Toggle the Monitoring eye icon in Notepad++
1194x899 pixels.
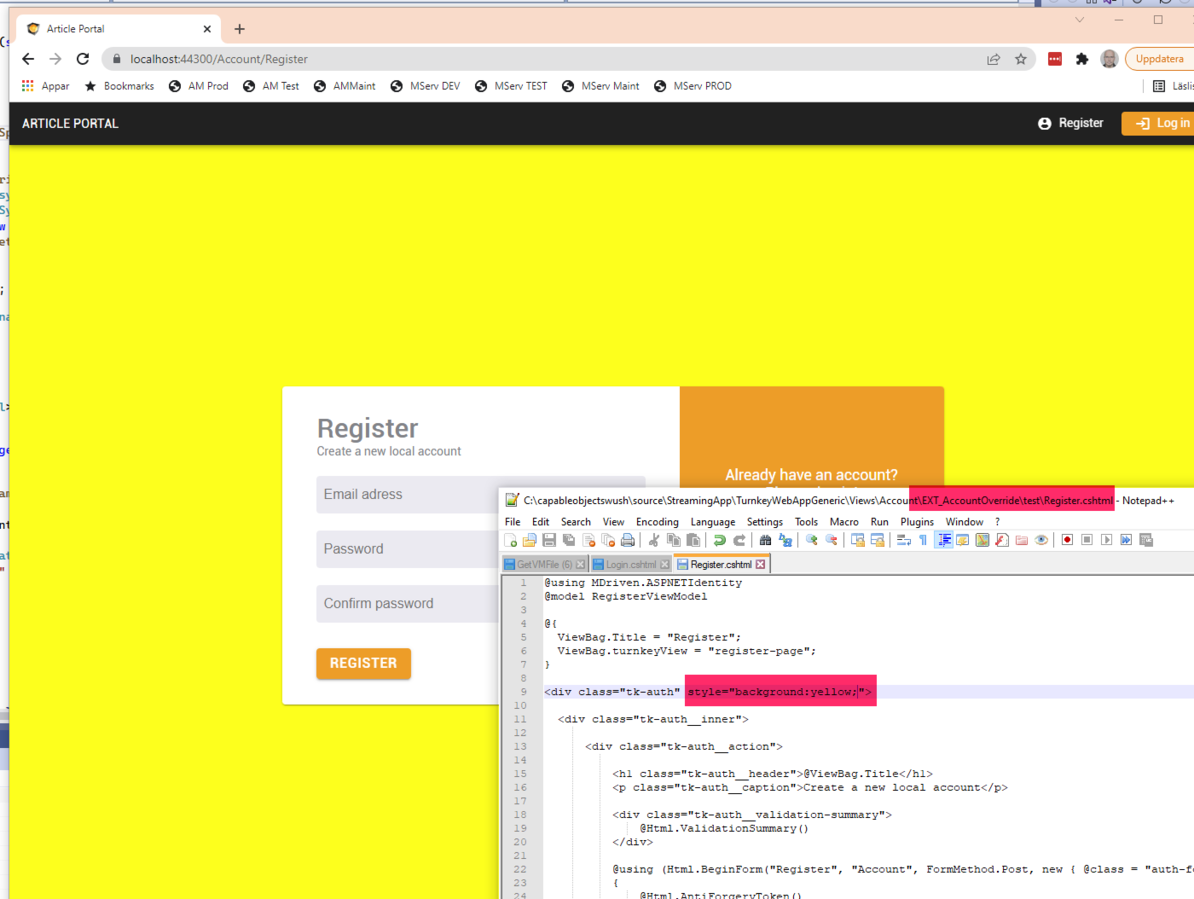pyautogui.click(x=1041, y=540)
